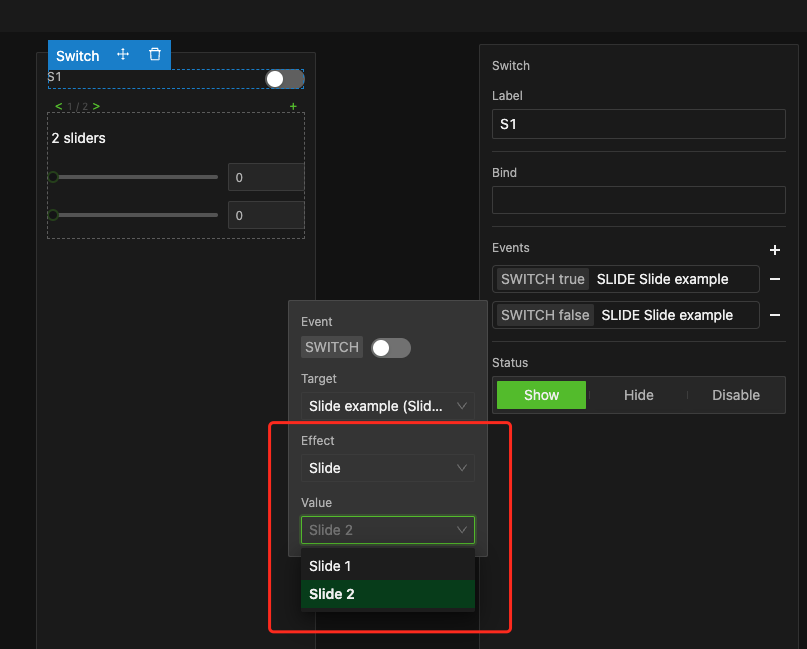Set status to Disable
807x649 pixels.
point(735,395)
